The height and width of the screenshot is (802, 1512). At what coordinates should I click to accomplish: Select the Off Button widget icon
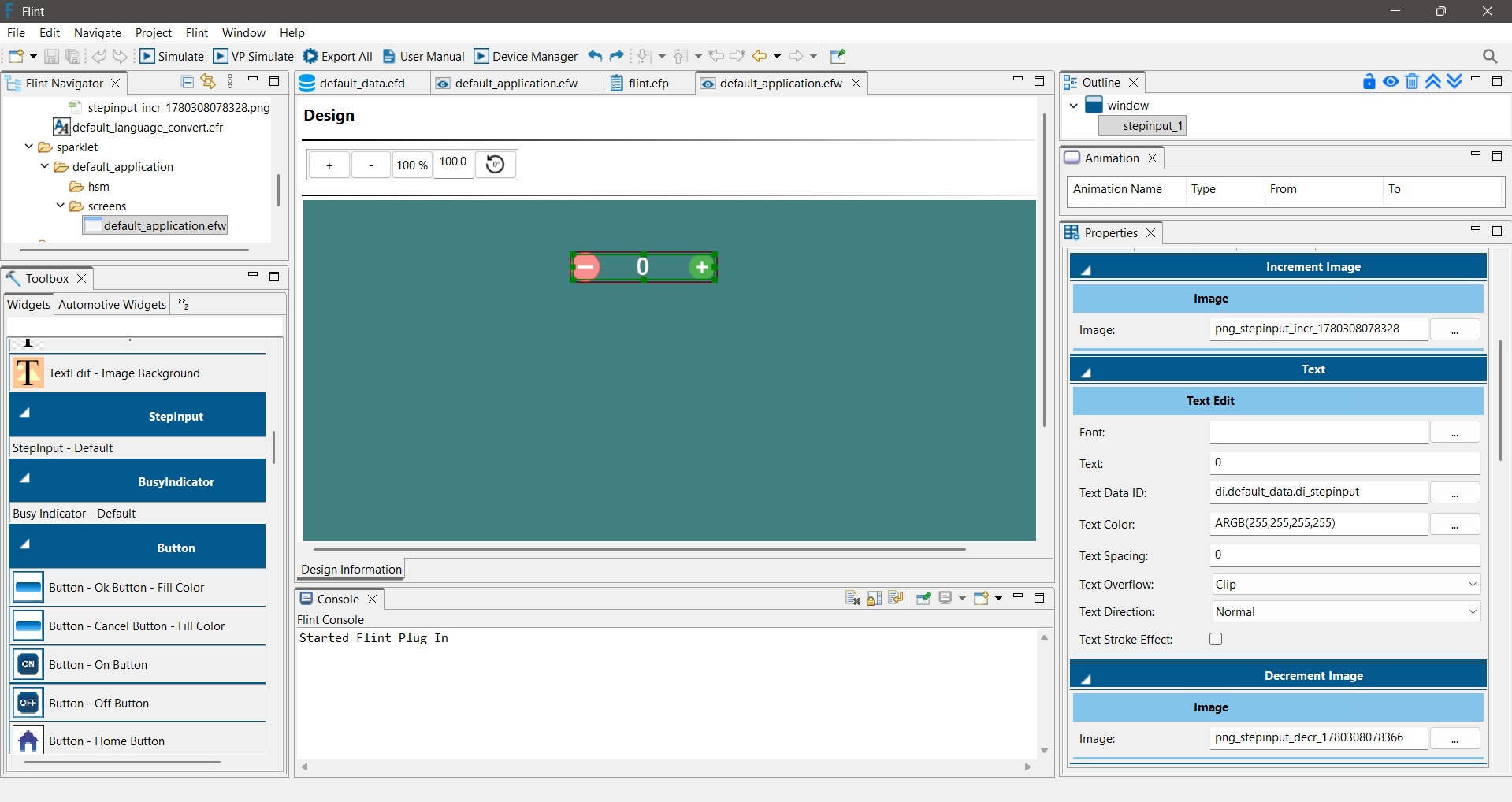pyautogui.click(x=28, y=703)
